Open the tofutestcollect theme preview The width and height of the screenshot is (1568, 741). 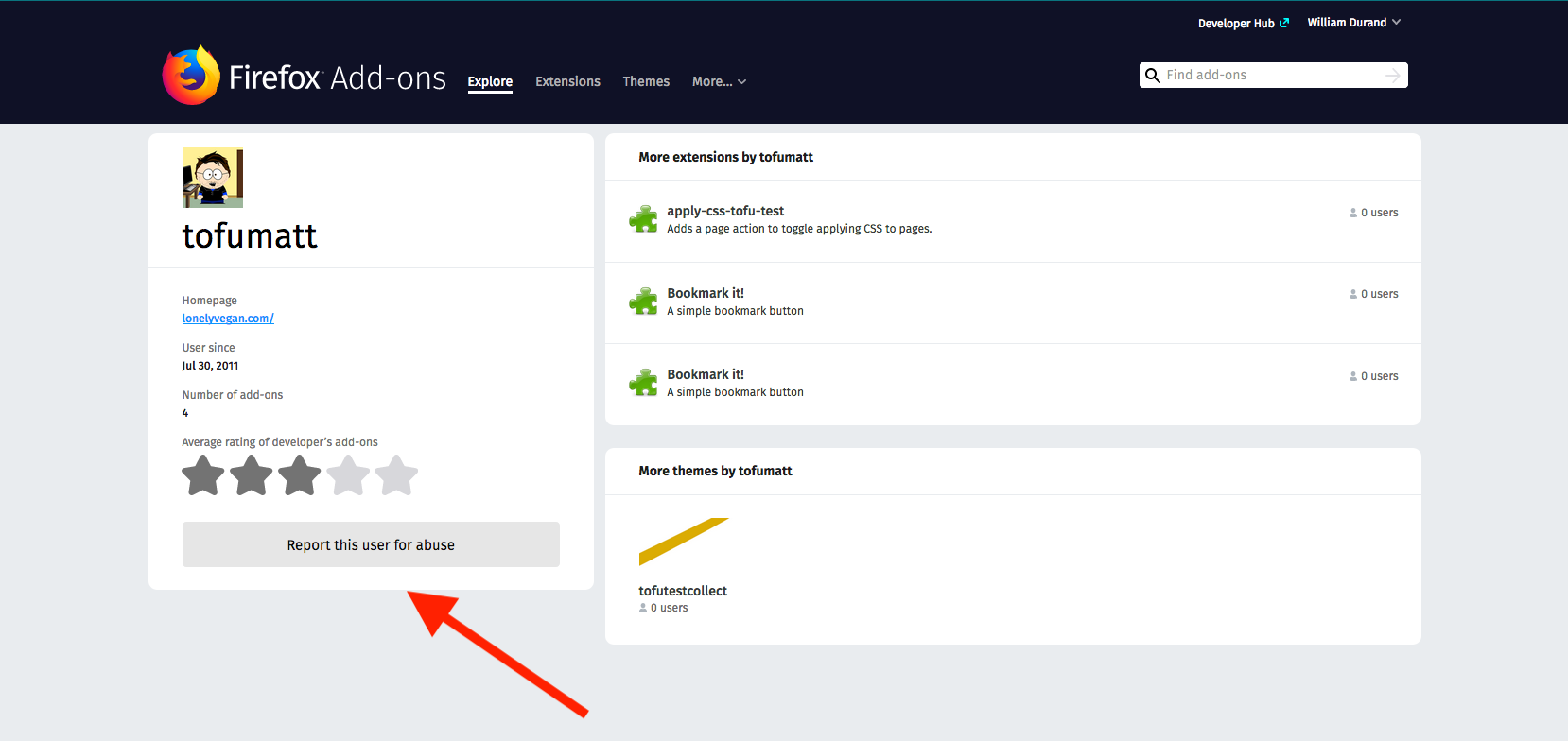coord(685,542)
